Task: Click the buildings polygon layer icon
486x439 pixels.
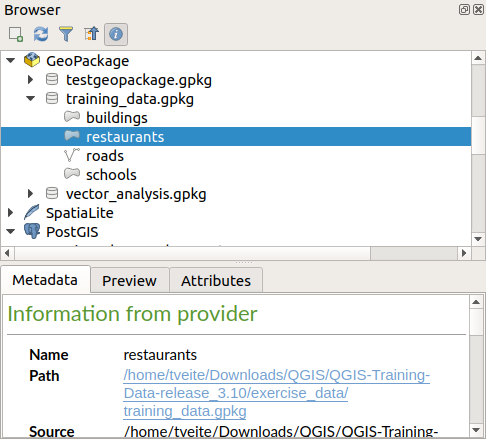Action: pos(72,117)
